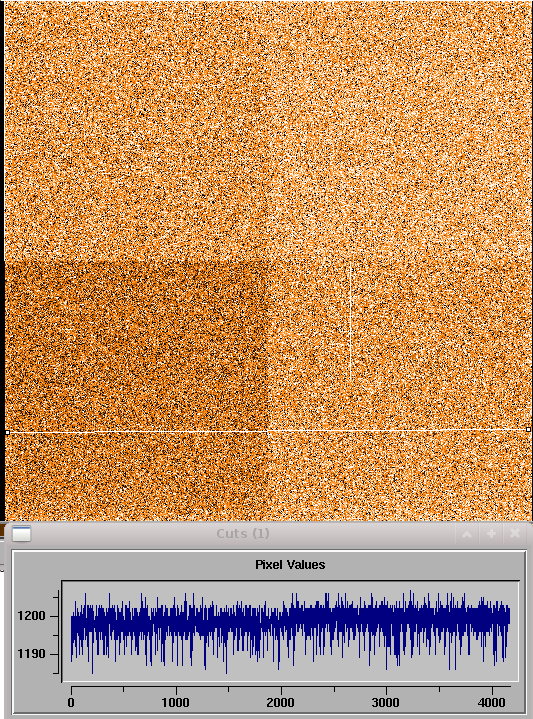
Task: Select the cut line's right endpoint handle
Action: pyautogui.click(x=528, y=430)
